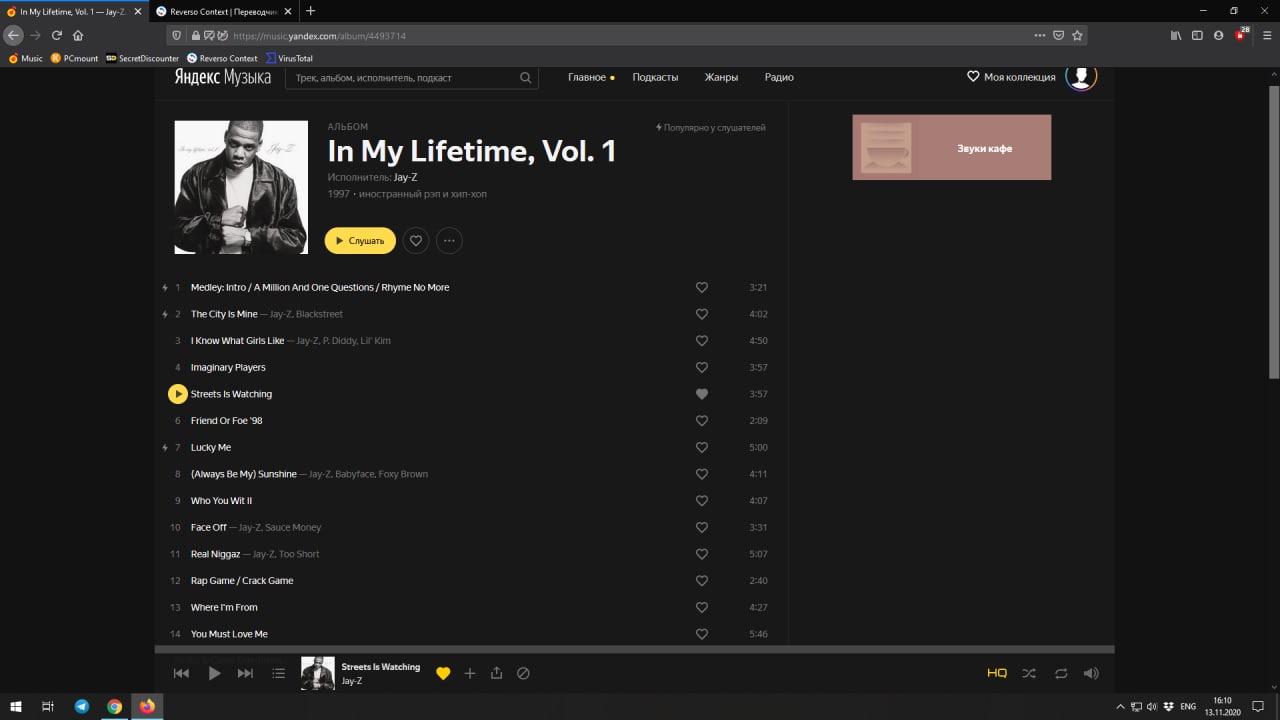The width and height of the screenshot is (1280, 720).
Task: Toggle shuffle playback
Action: point(1029,673)
